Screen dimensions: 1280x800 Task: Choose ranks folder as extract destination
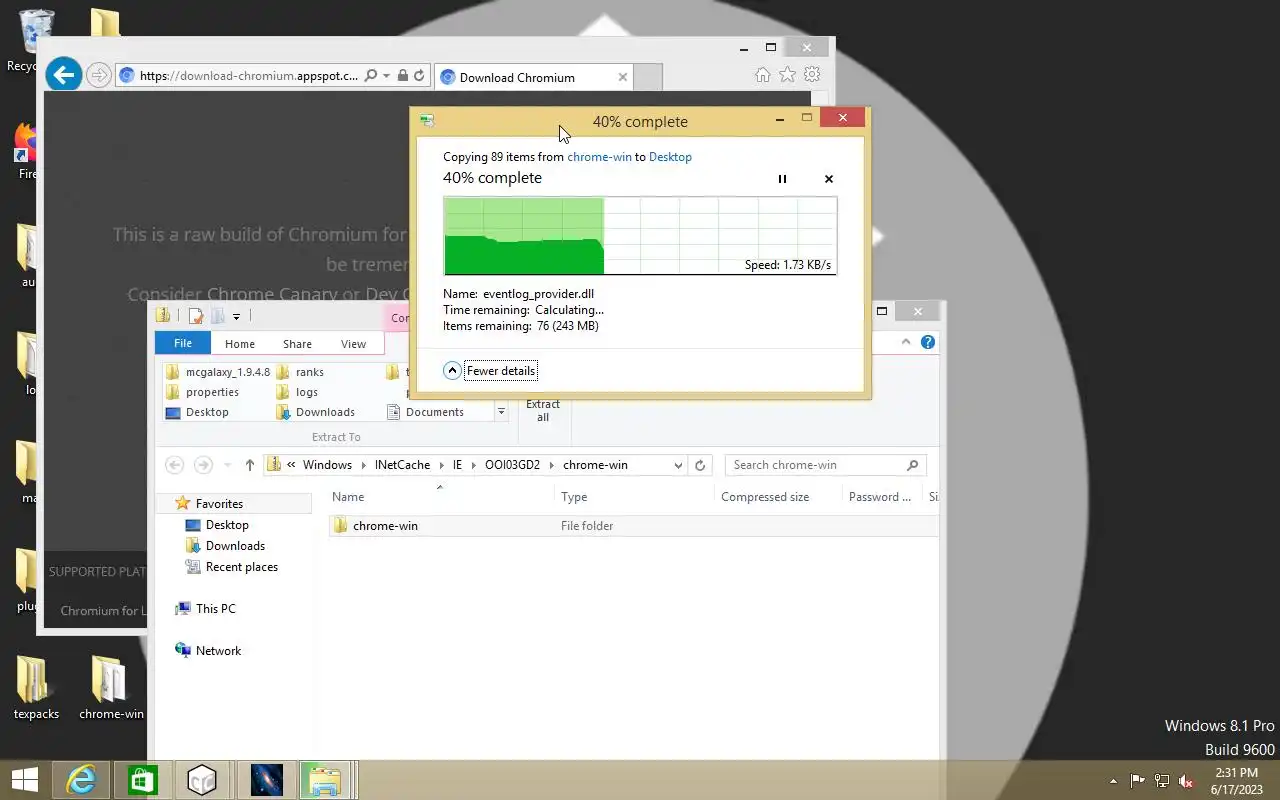coord(300,372)
